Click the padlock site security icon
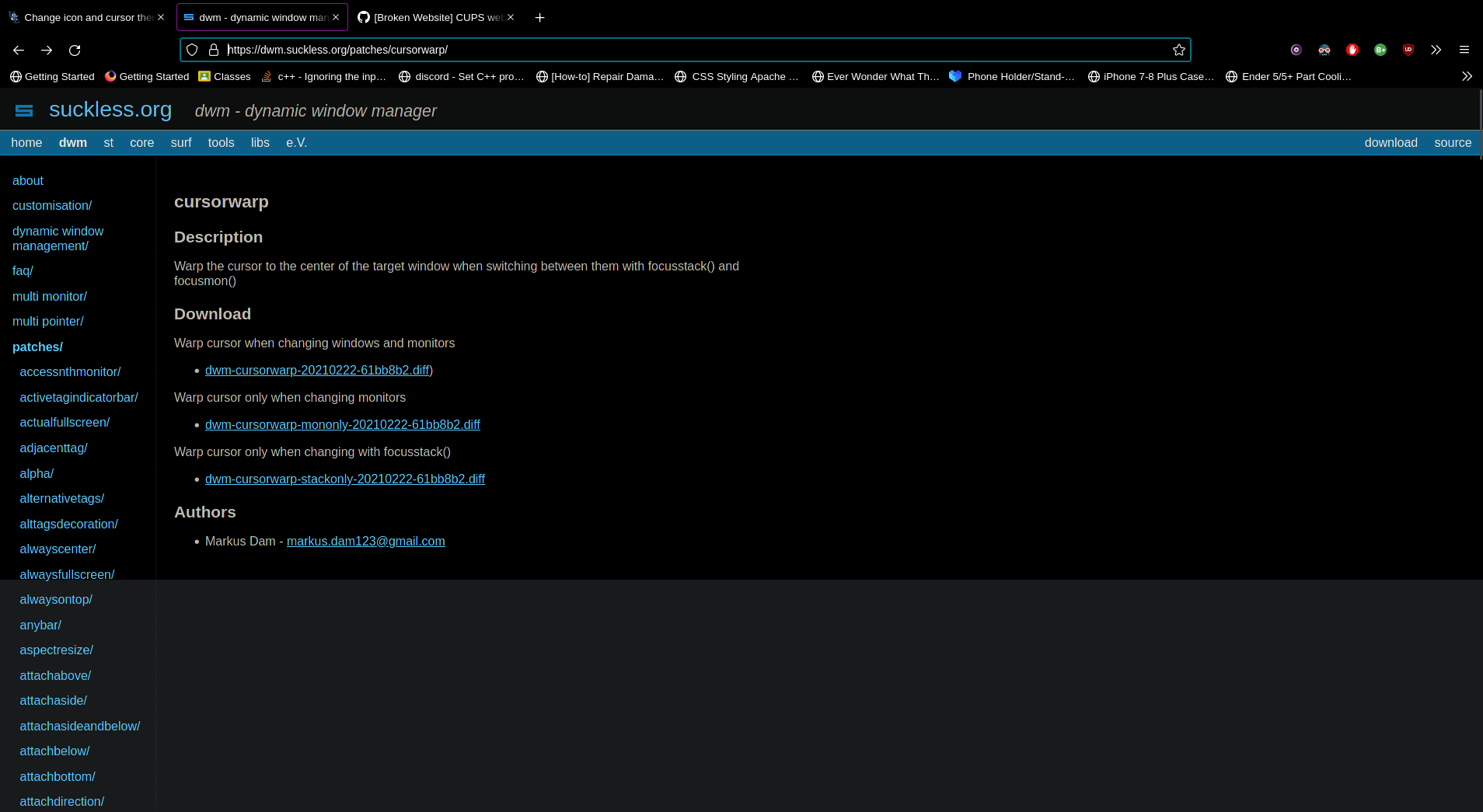This screenshot has width=1483, height=812. (x=213, y=49)
